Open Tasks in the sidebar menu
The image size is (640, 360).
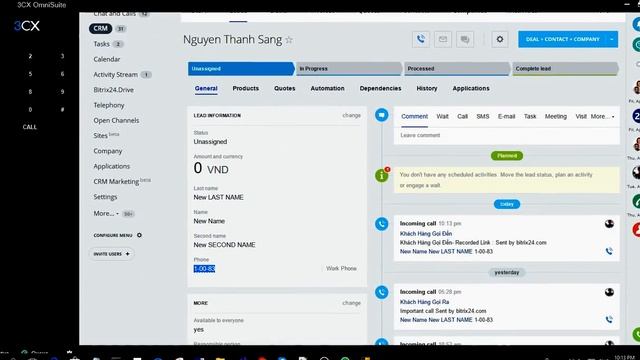[102, 44]
